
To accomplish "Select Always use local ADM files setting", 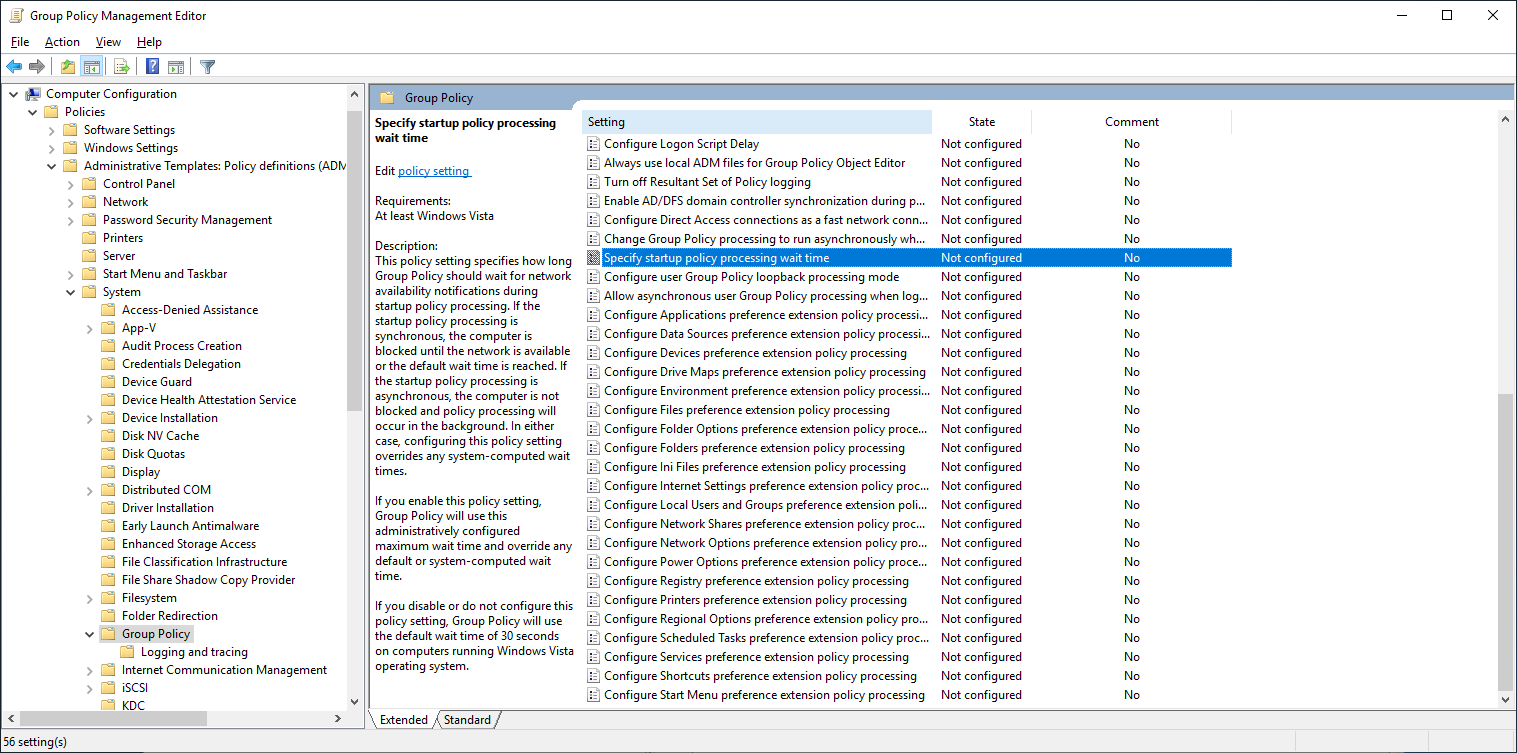I will click(754, 163).
